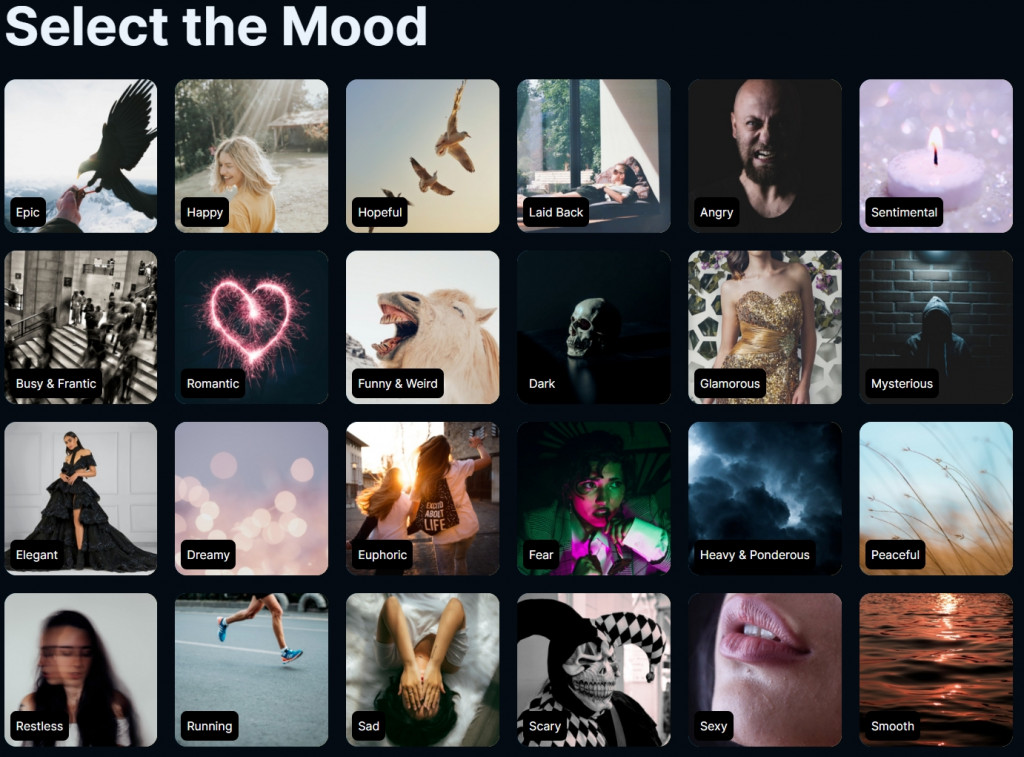Viewport: 1024px width, 757px height.
Task: Select the Euphoric mood tile
Action: (423, 498)
